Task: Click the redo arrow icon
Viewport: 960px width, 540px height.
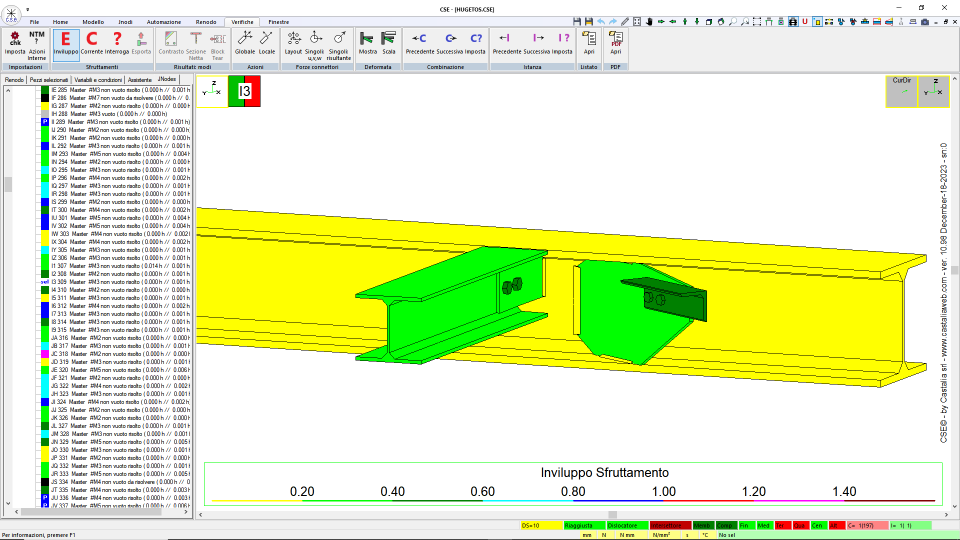Action: pyautogui.click(x=613, y=21)
